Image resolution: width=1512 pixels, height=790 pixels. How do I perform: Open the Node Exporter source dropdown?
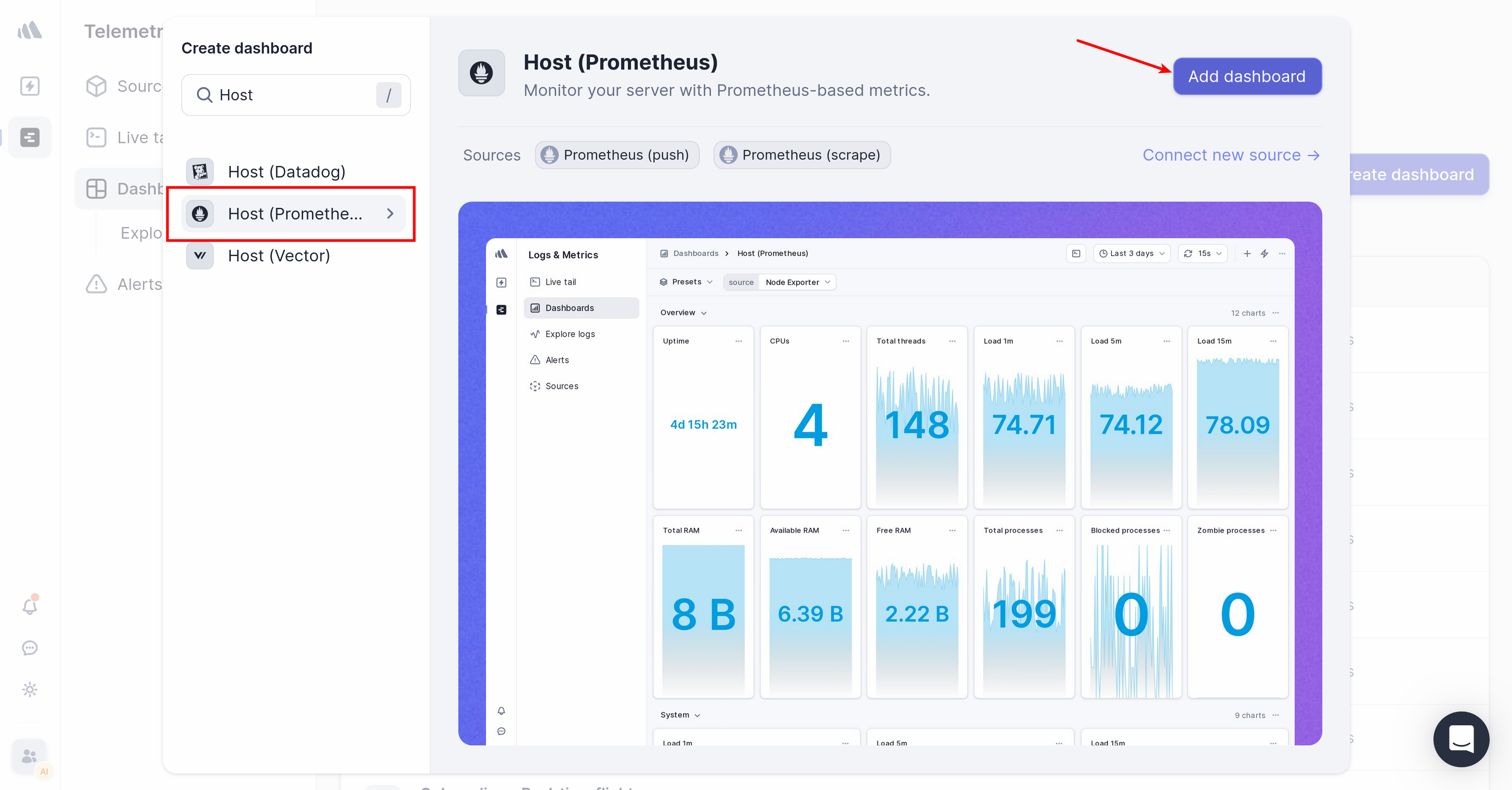point(797,282)
